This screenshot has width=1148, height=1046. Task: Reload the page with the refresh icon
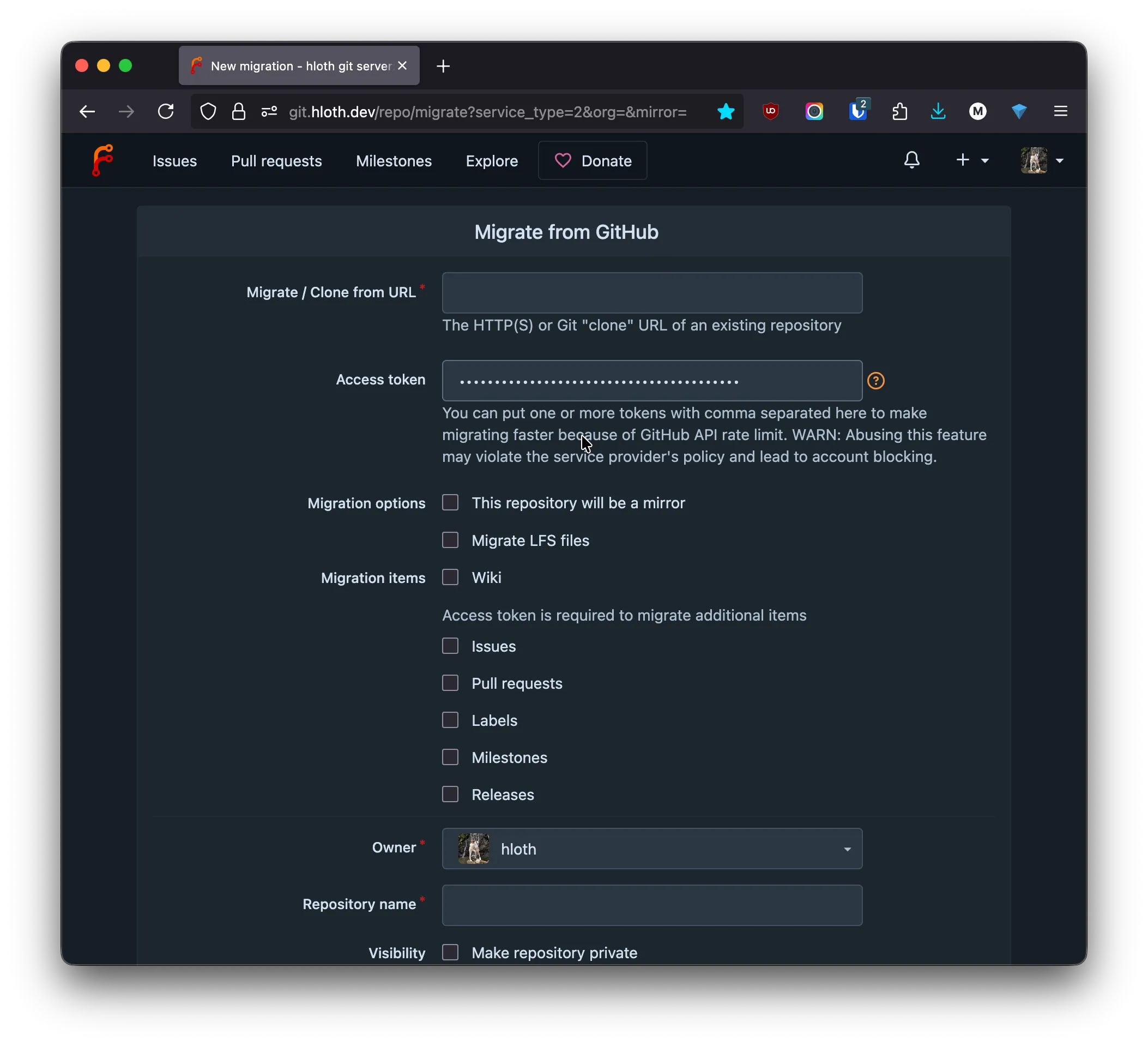166,112
